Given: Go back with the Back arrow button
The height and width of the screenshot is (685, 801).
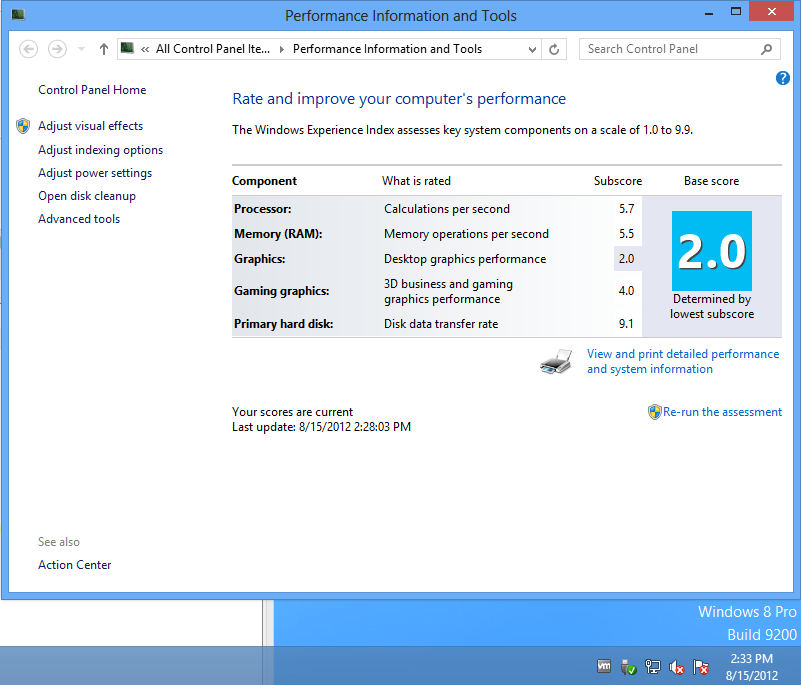Looking at the screenshot, I should (29, 49).
